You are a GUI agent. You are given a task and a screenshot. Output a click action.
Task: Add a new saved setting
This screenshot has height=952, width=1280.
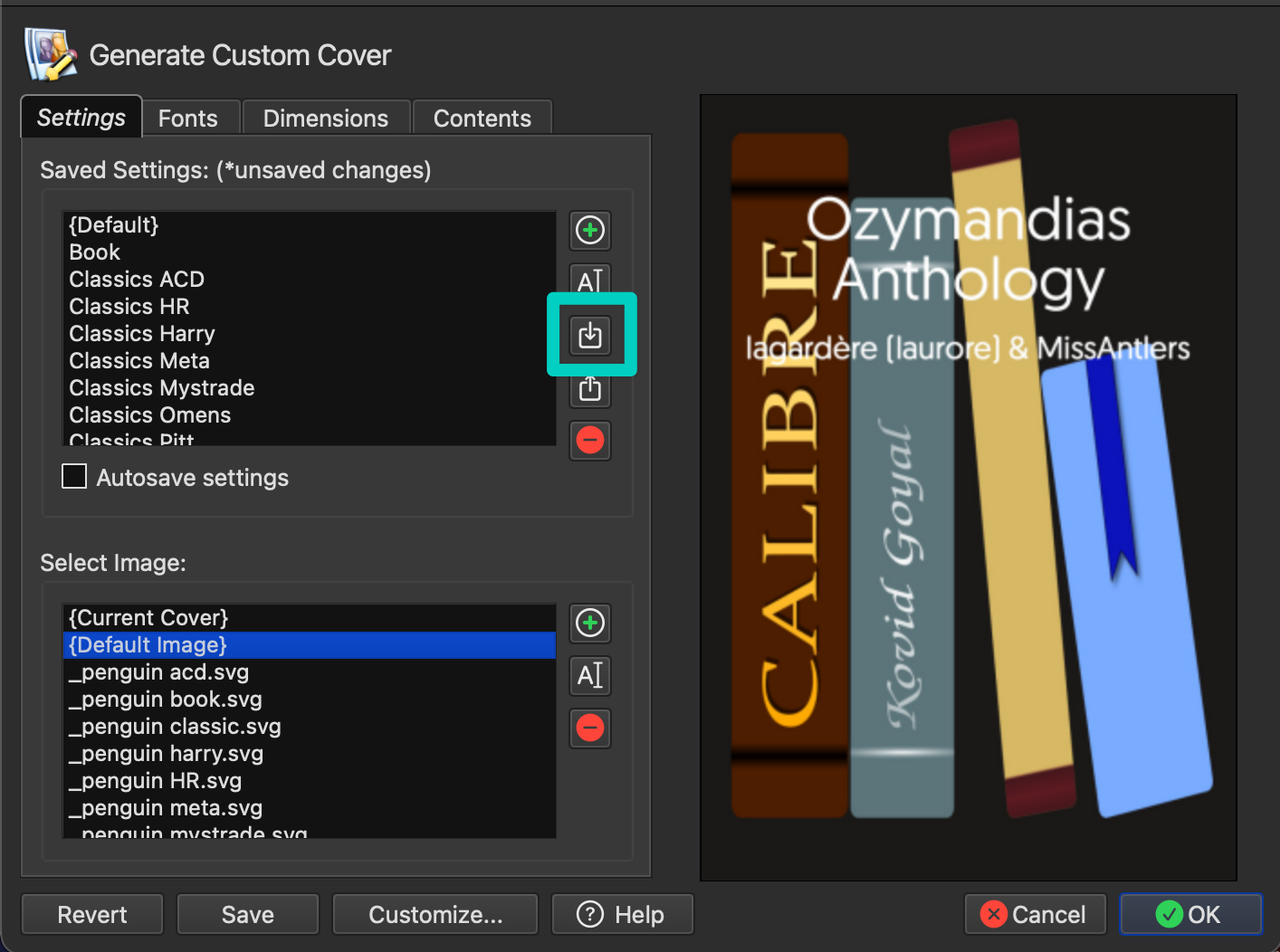click(590, 230)
